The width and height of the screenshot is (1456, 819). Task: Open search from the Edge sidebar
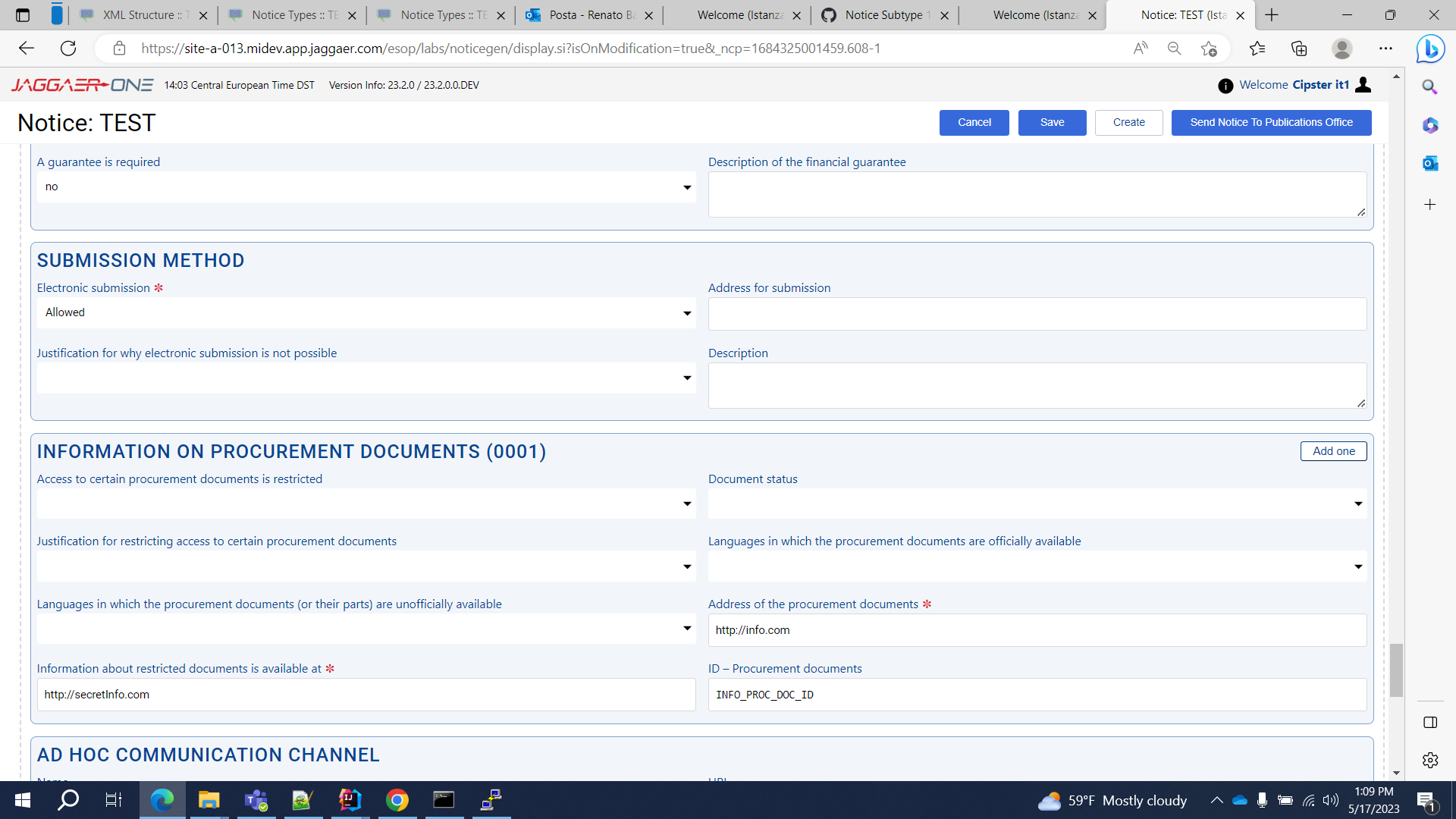pos(1431,86)
